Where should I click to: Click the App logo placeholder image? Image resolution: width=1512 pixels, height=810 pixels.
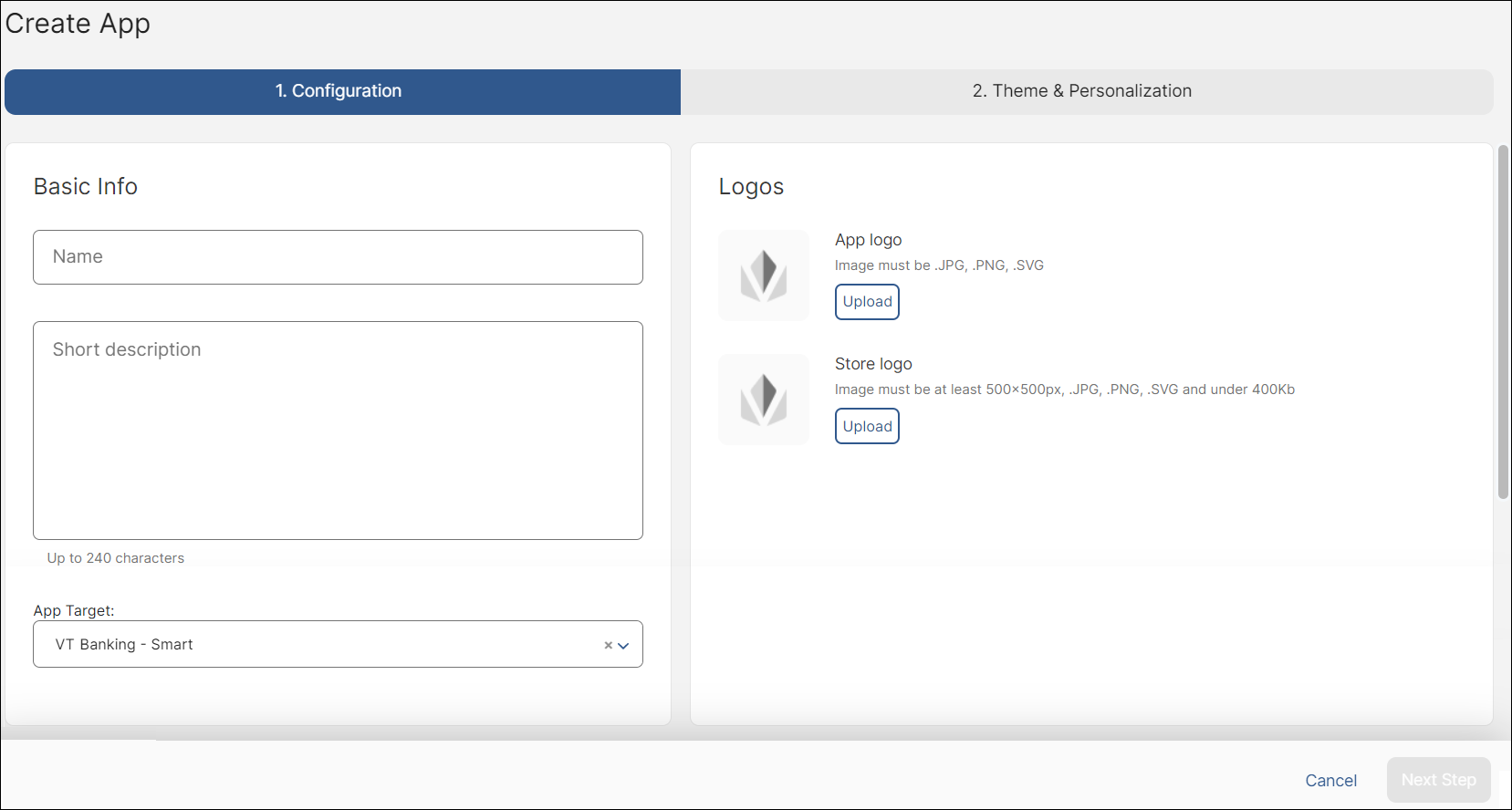[x=763, y=275]
